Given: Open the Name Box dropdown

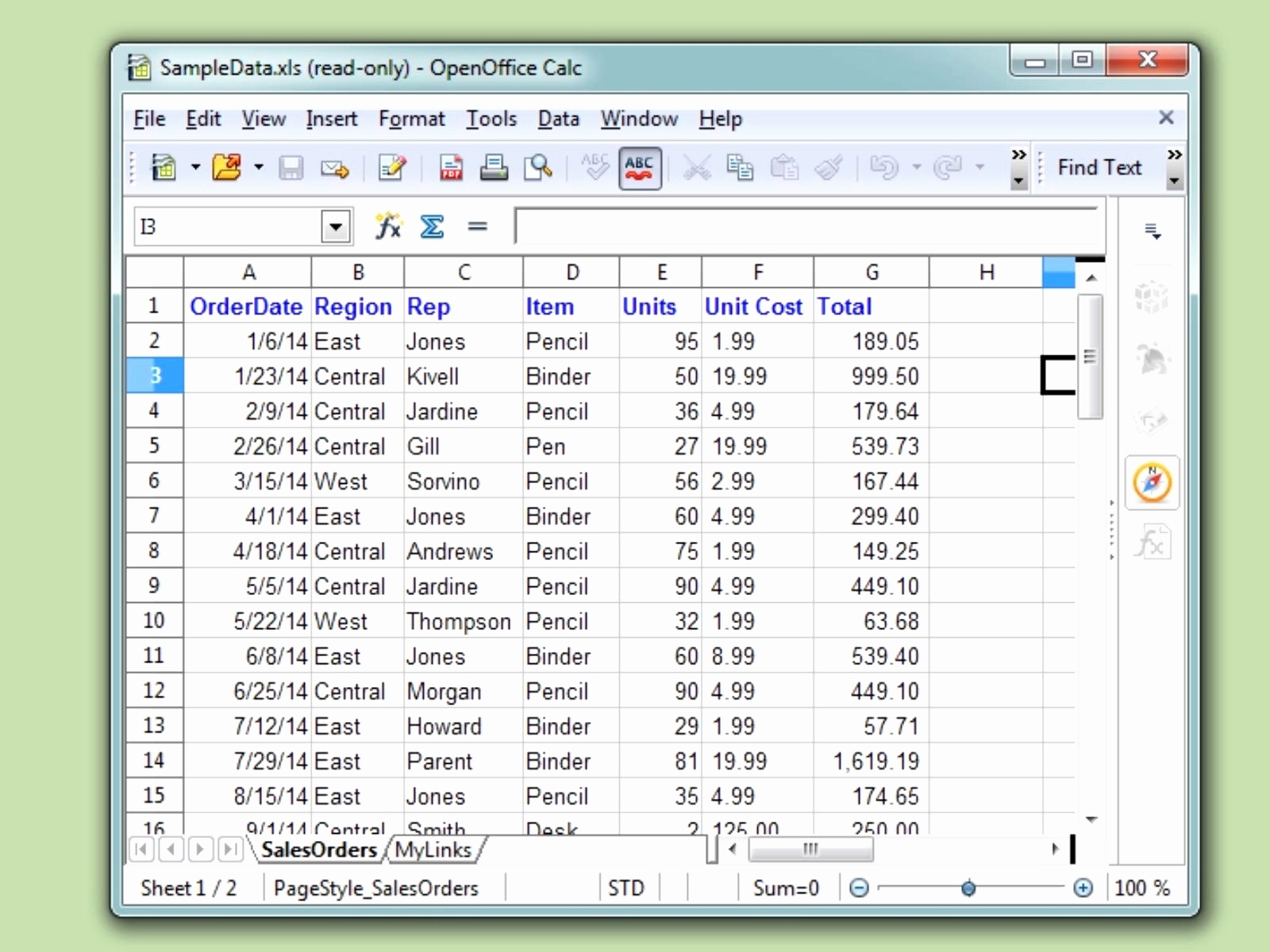Looking at the screenshot, I should pyautogui.click(x=335, y=226).
